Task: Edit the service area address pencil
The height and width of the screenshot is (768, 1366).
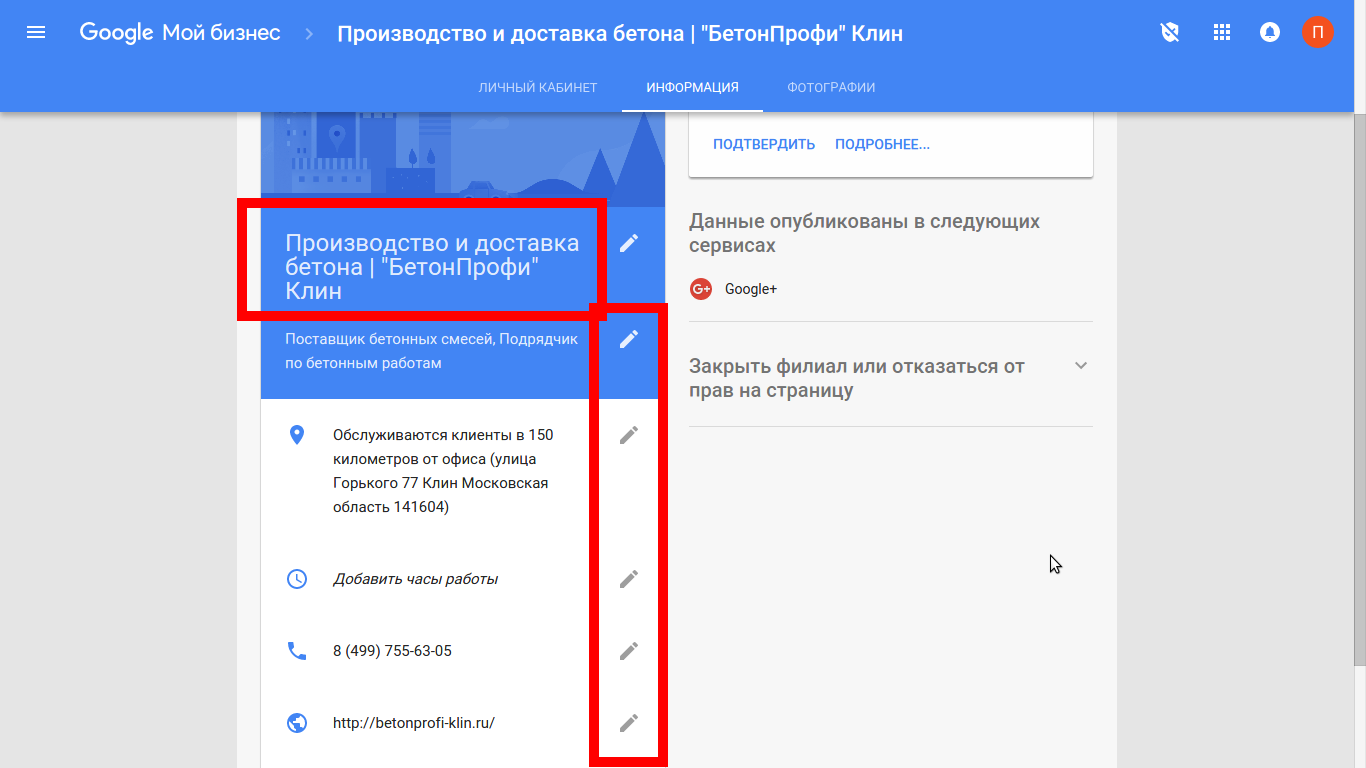Action: coord(628,435)
